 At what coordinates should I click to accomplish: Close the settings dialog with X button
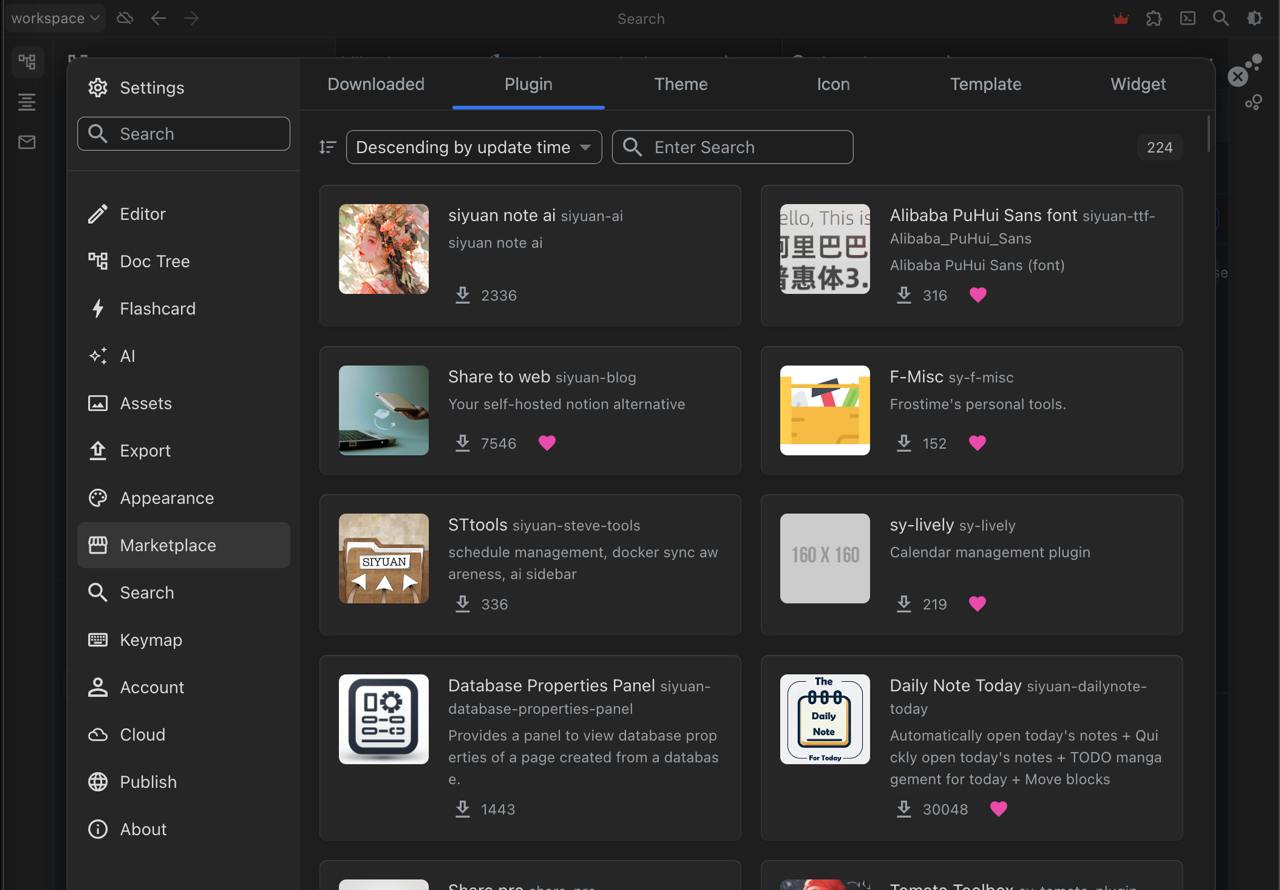1238,76
